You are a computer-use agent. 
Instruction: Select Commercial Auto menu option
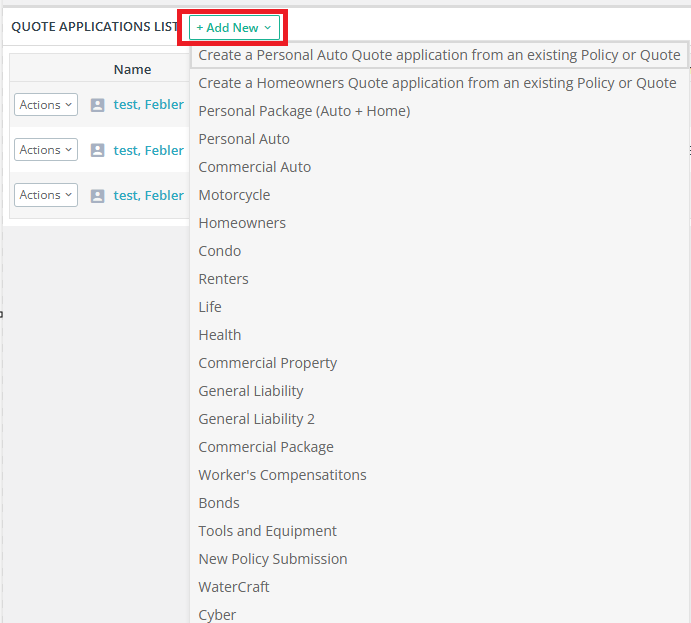(255, 167)
